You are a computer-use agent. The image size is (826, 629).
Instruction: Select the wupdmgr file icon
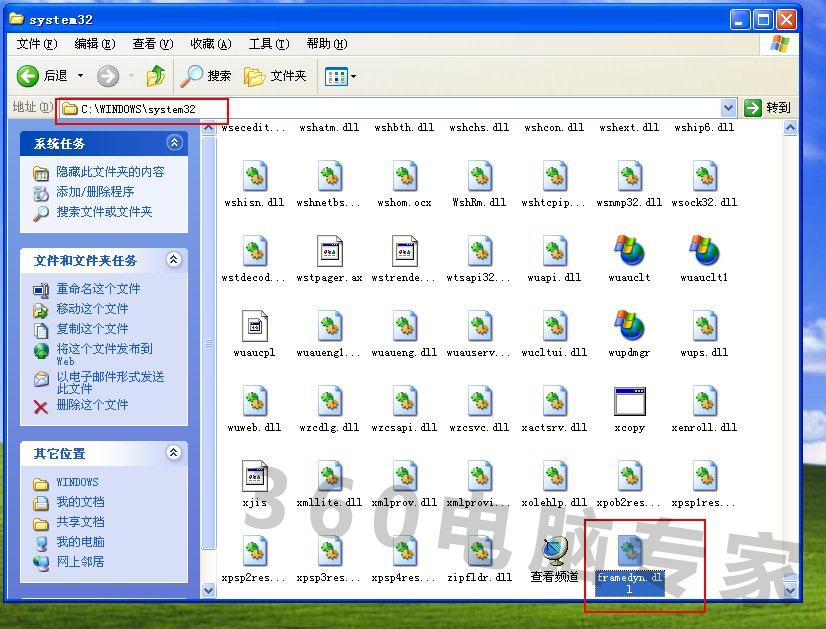[x=630, y=326]
